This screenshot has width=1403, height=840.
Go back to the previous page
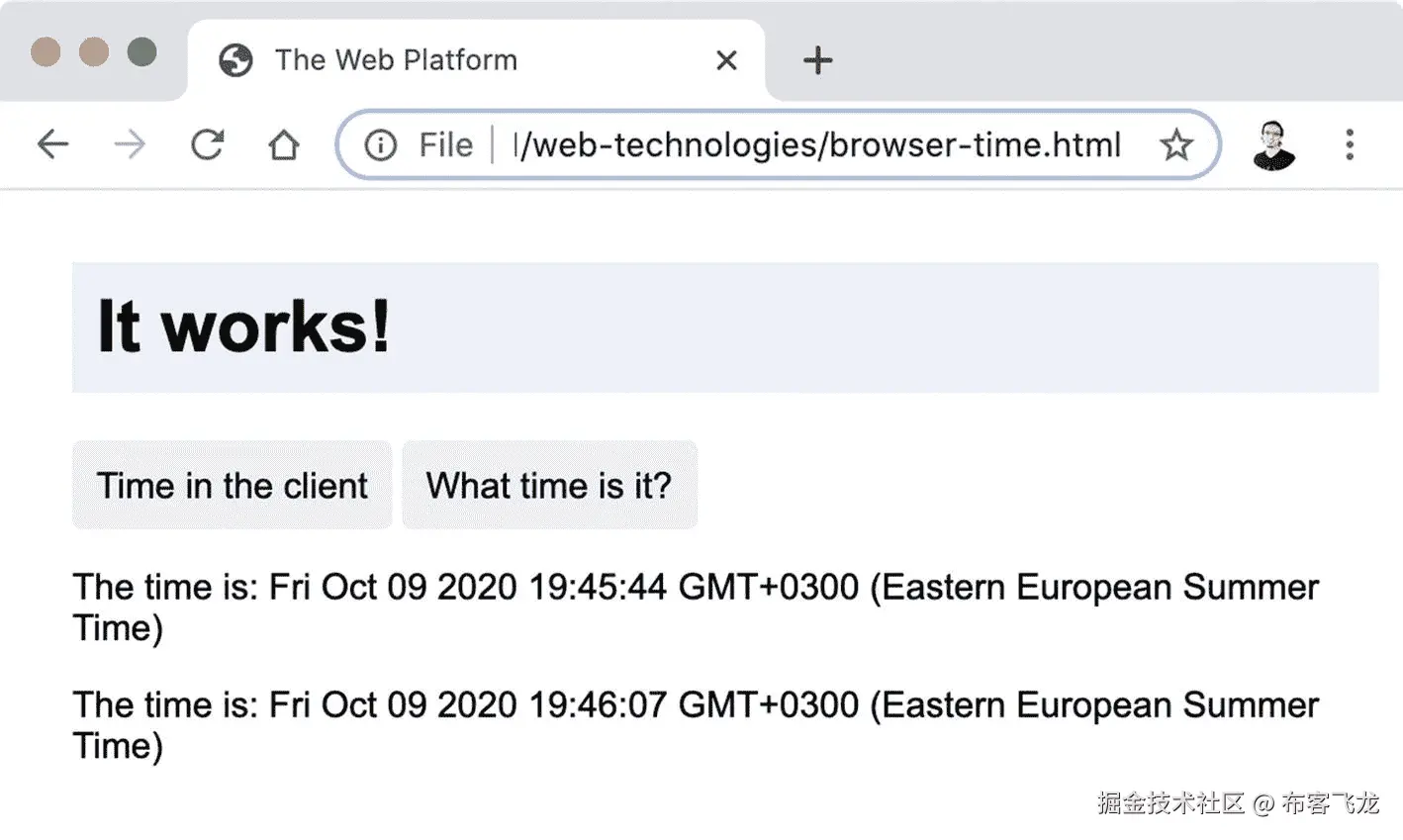pos(52,145)
